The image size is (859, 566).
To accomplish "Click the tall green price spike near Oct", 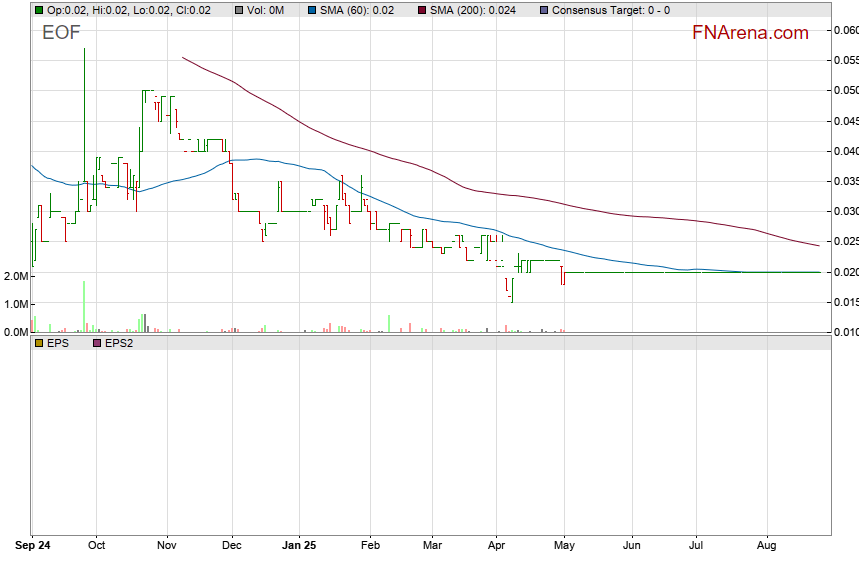I will [x=84, y=120].
